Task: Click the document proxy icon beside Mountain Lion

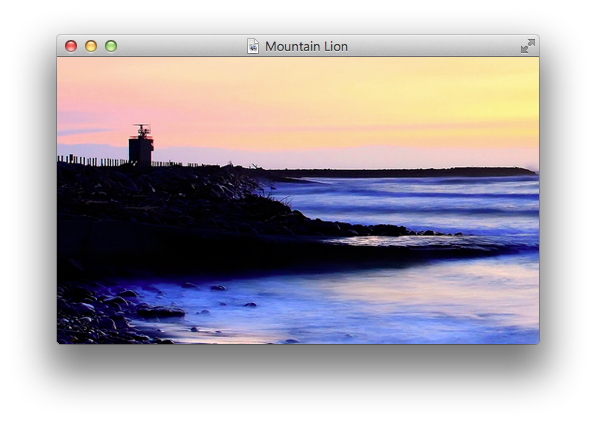Action: pos(253,46)
